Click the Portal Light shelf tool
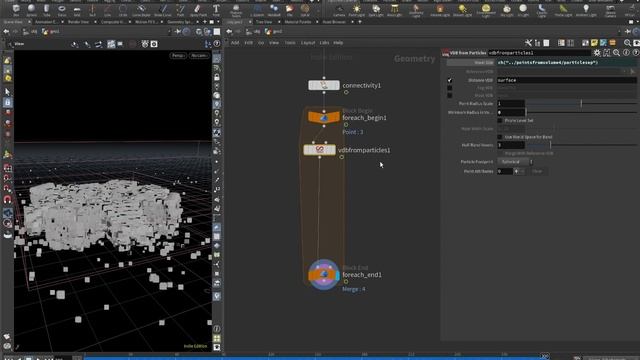The image size is (640, 360). tap(563, 10)
